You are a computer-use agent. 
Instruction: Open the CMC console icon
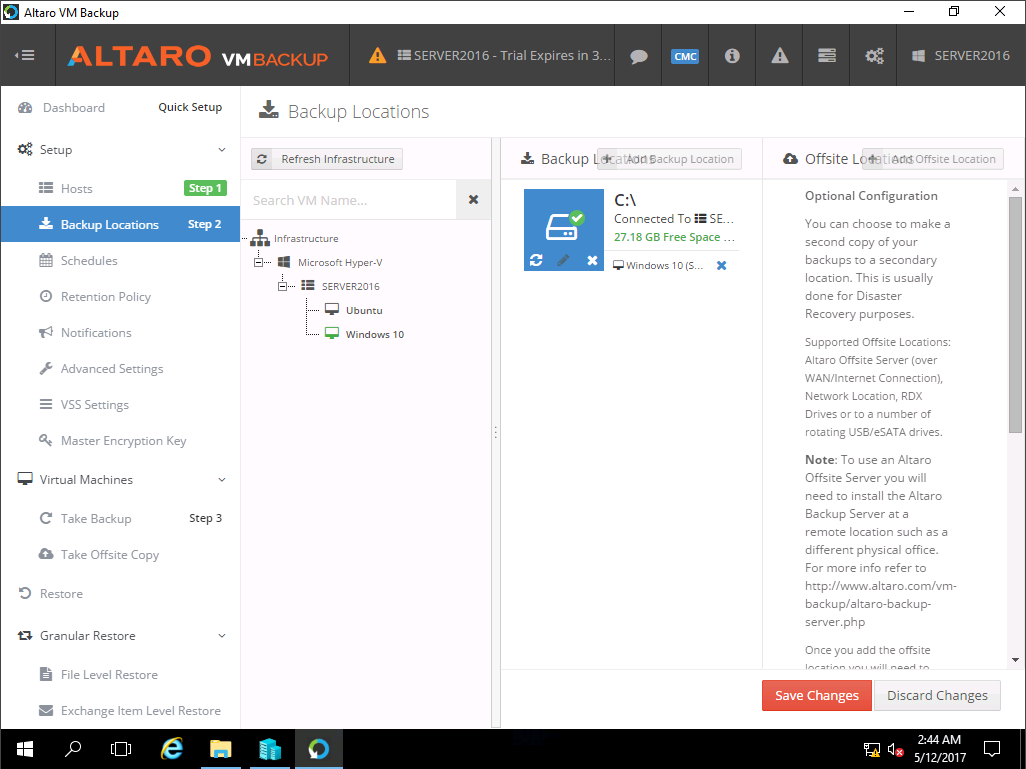[685, 56]
